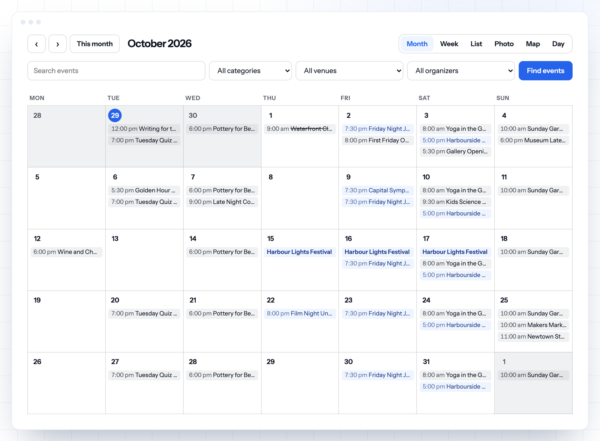Image resolution: width=600 pixels, height=441 pixels.
Task: Switch to Month view tab
Action: (417, 44)
